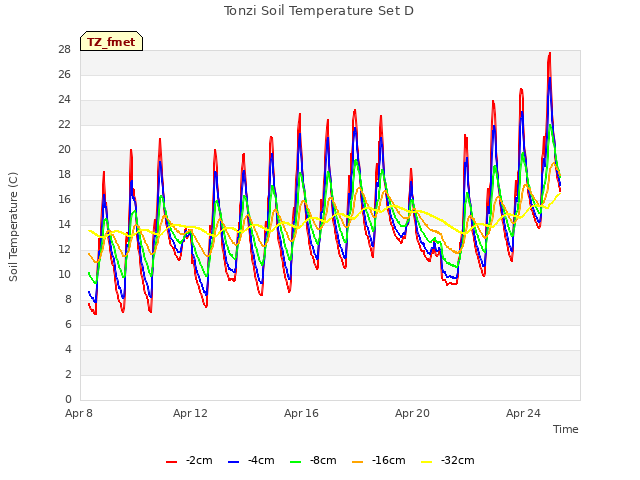640x480 pixels.
Task: Click the -32cm yellow legend swatch
Action: tap(427, 462)
